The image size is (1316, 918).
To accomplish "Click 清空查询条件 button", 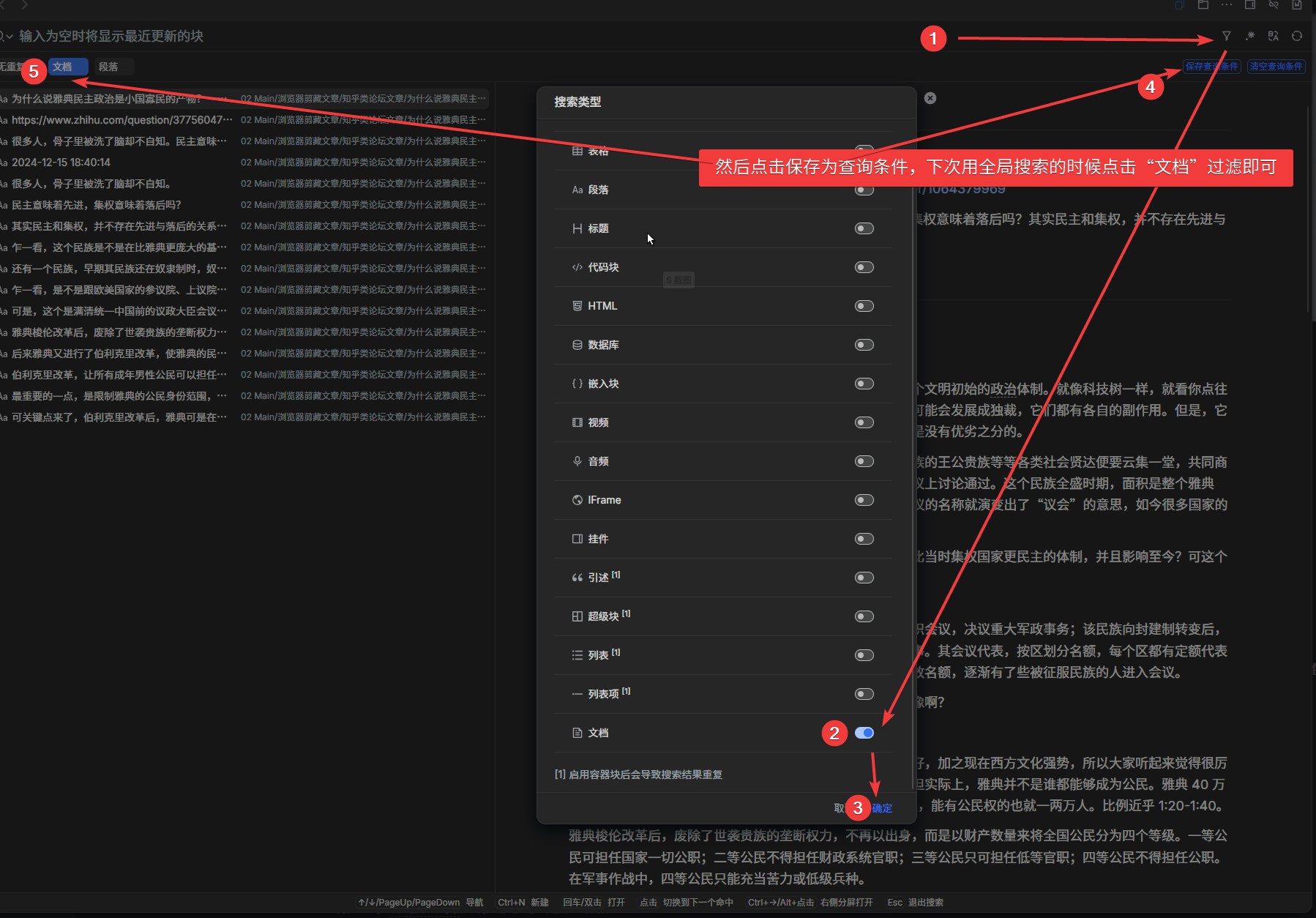I will pyautogui.click(x=1276, y=67).
